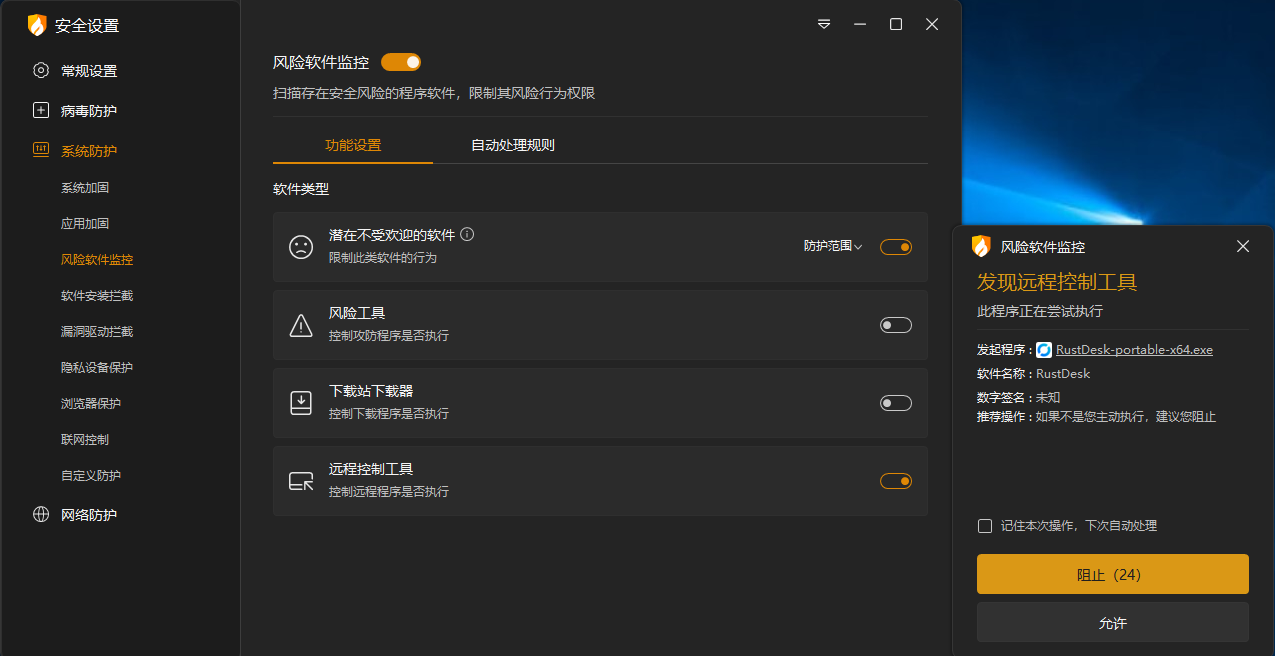The height and width of the screenshot is (656, 1275).
Task: Click the 软件名称：RustDesk text
Action: [x=1033, y=374]
